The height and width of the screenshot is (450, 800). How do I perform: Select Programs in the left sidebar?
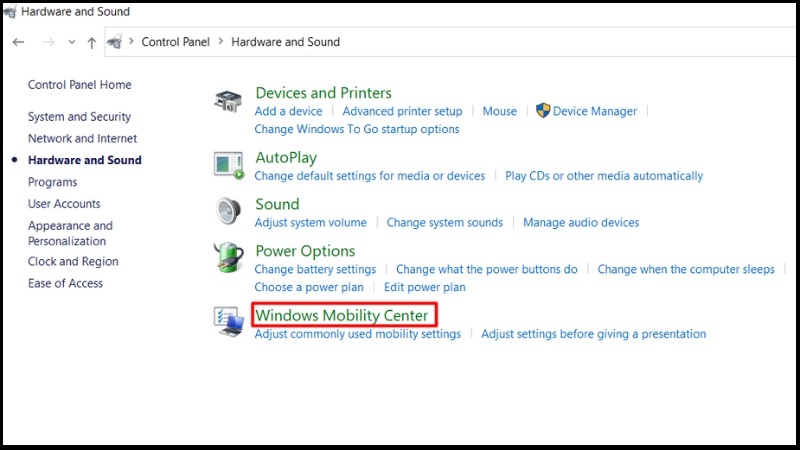click(53, 182)
